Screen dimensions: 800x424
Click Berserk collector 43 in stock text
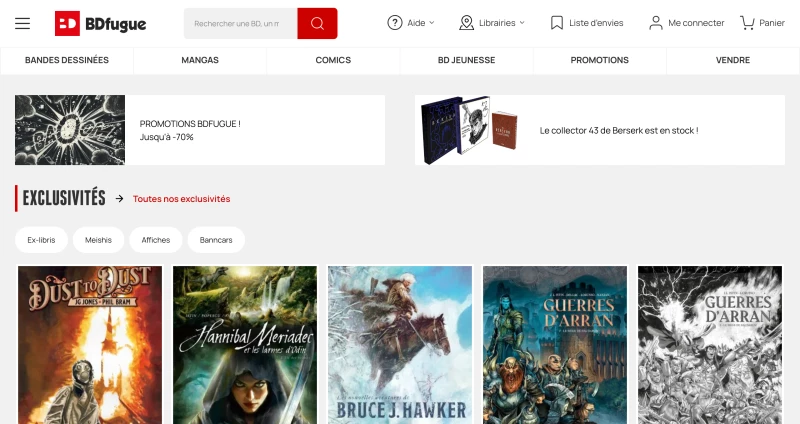(619, 131)
